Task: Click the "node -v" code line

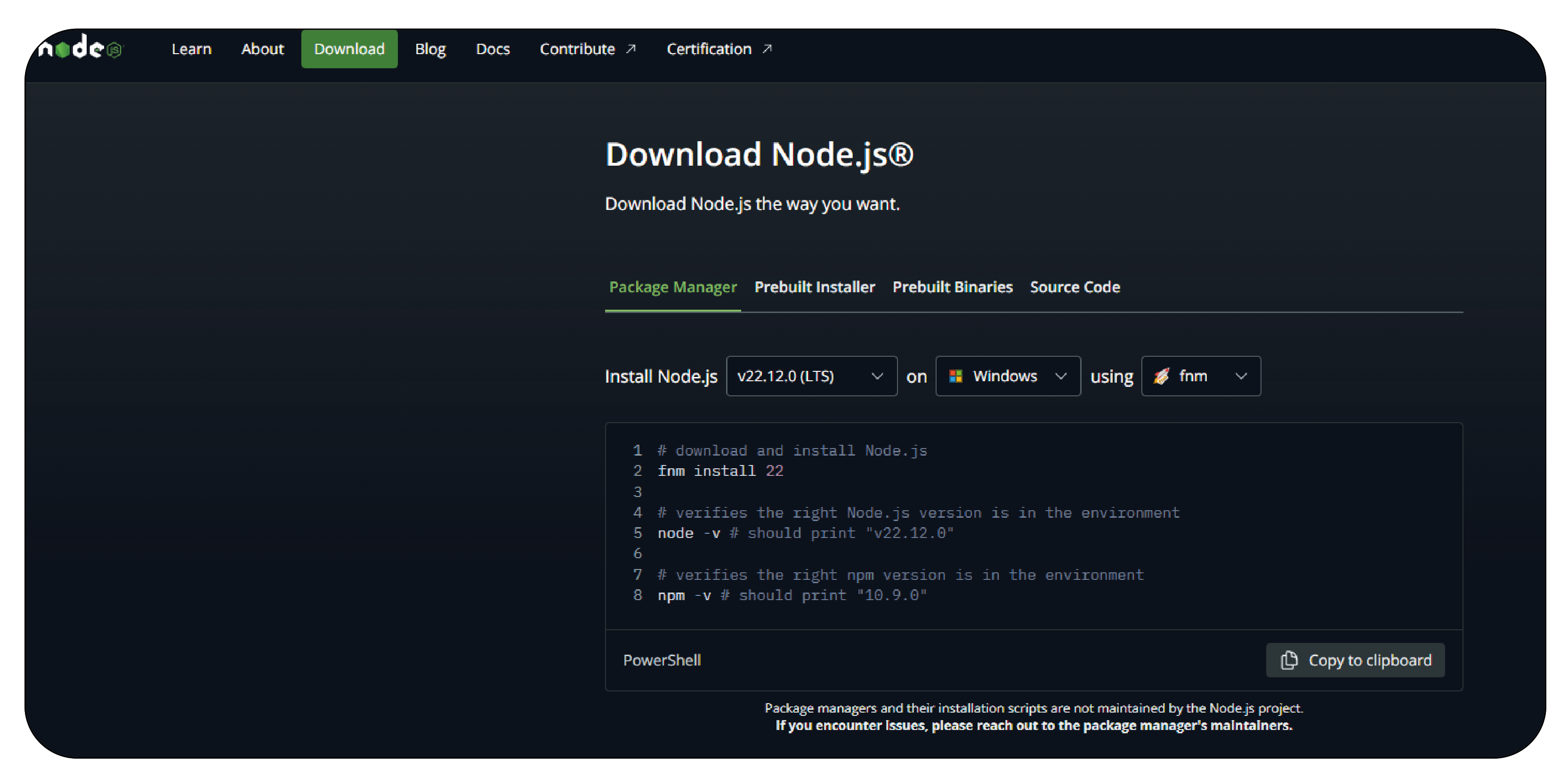Action: pos(806,533)
